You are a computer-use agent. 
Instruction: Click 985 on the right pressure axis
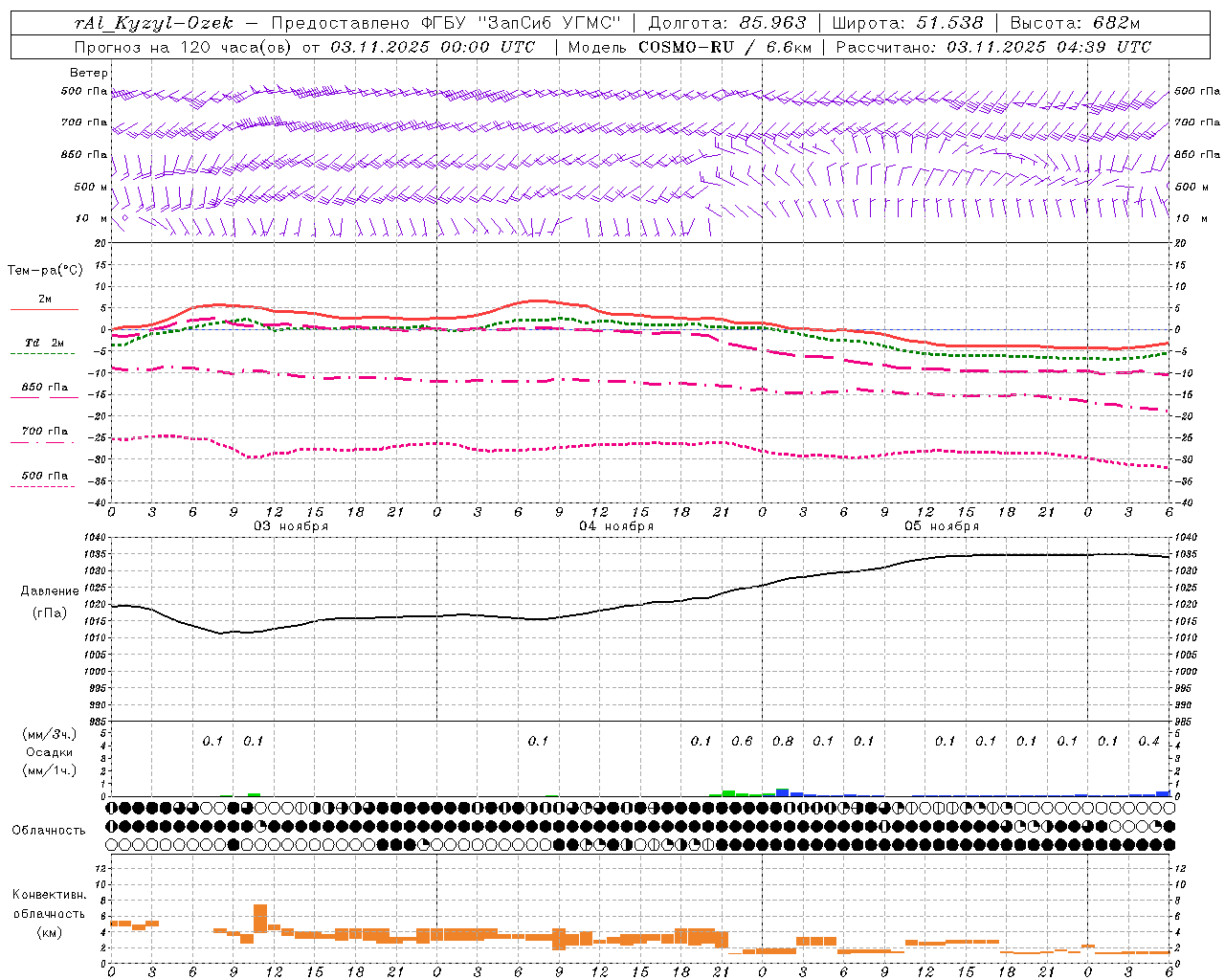1184,722
